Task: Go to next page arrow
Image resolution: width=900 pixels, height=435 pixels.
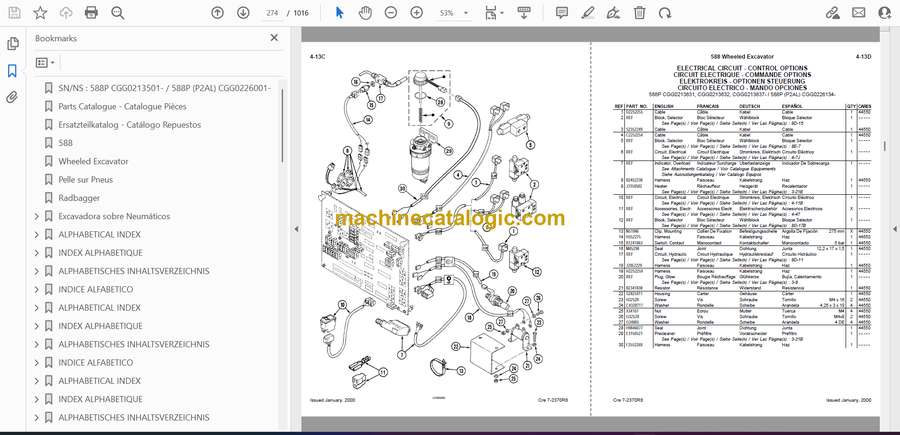Action: coord(243,13)
